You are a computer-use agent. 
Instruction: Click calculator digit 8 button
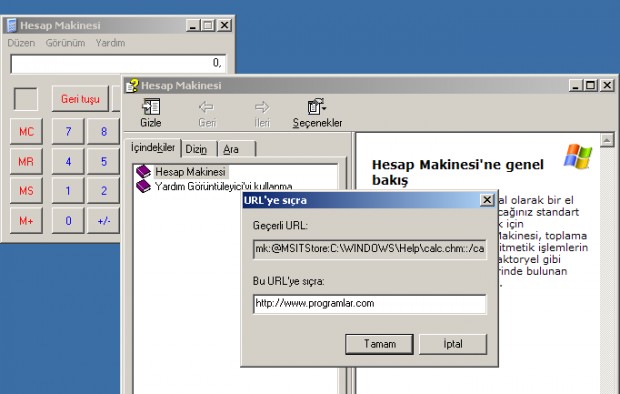pos(103,131)
